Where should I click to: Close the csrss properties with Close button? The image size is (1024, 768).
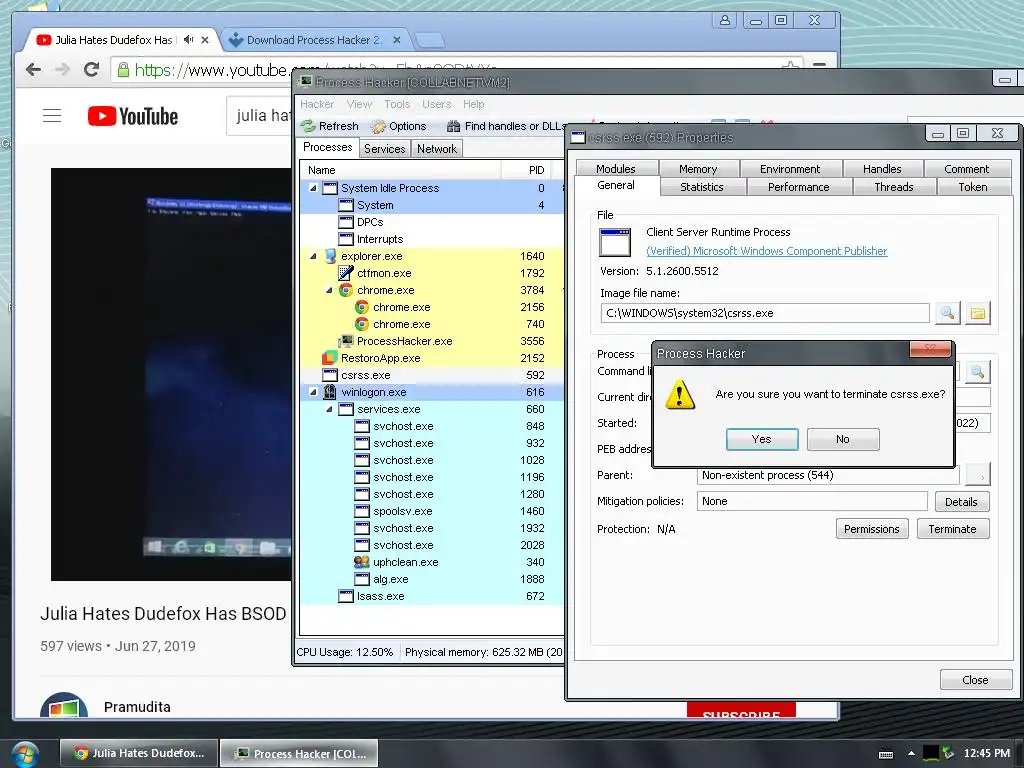975,680
